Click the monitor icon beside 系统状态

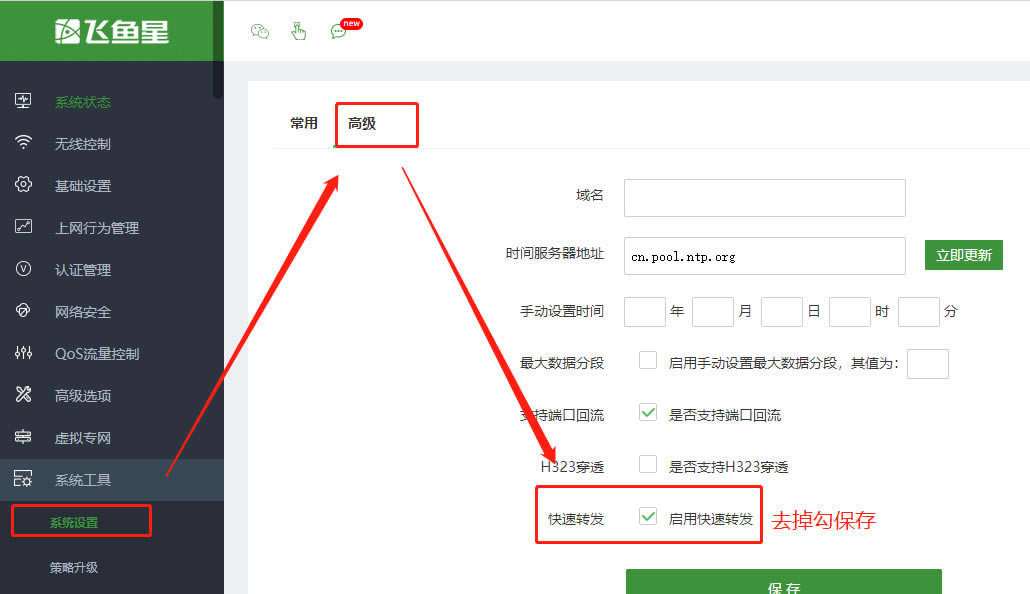[x=23, y=101]
